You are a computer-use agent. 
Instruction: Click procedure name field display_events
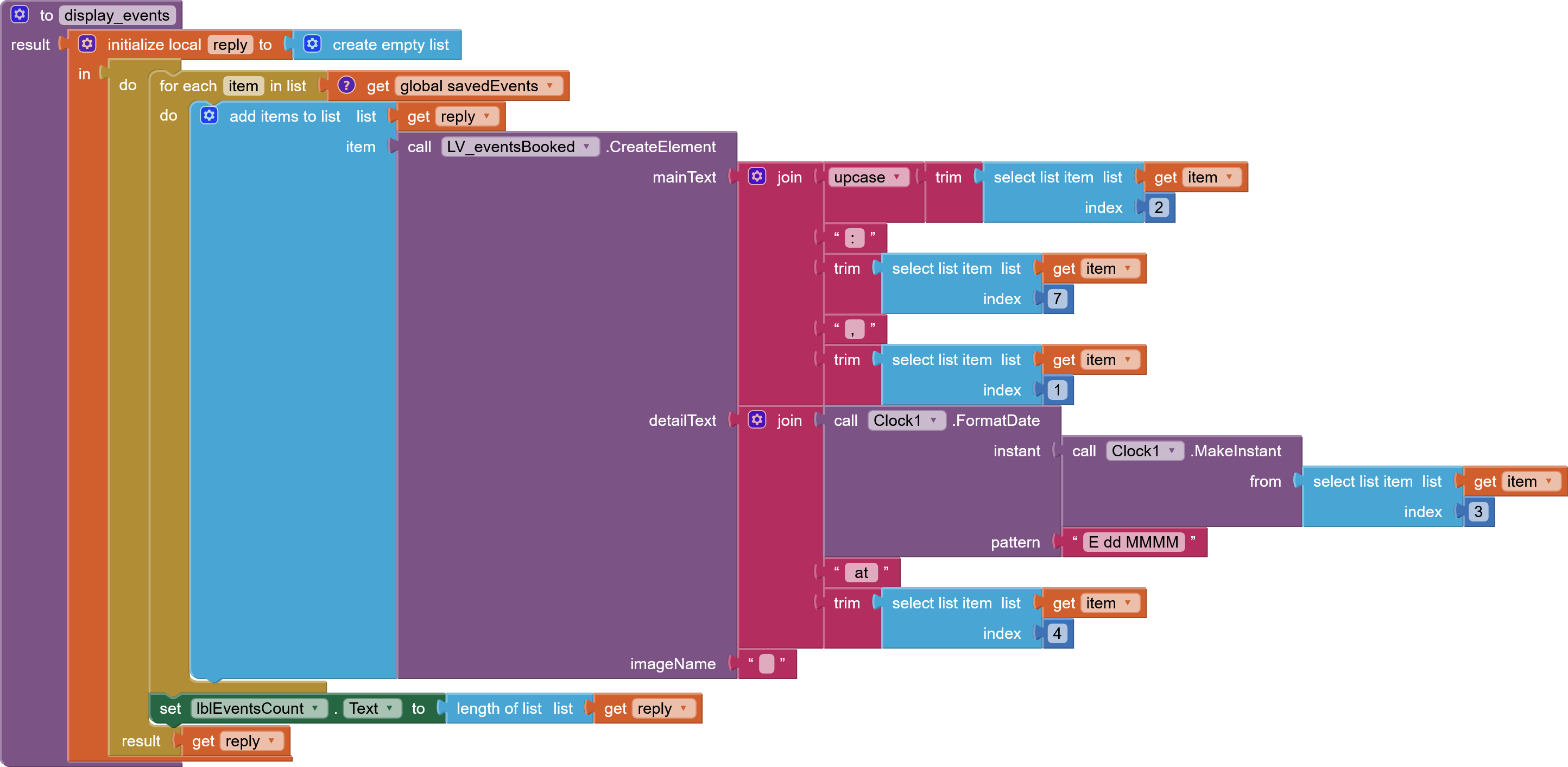pos(117,15)
